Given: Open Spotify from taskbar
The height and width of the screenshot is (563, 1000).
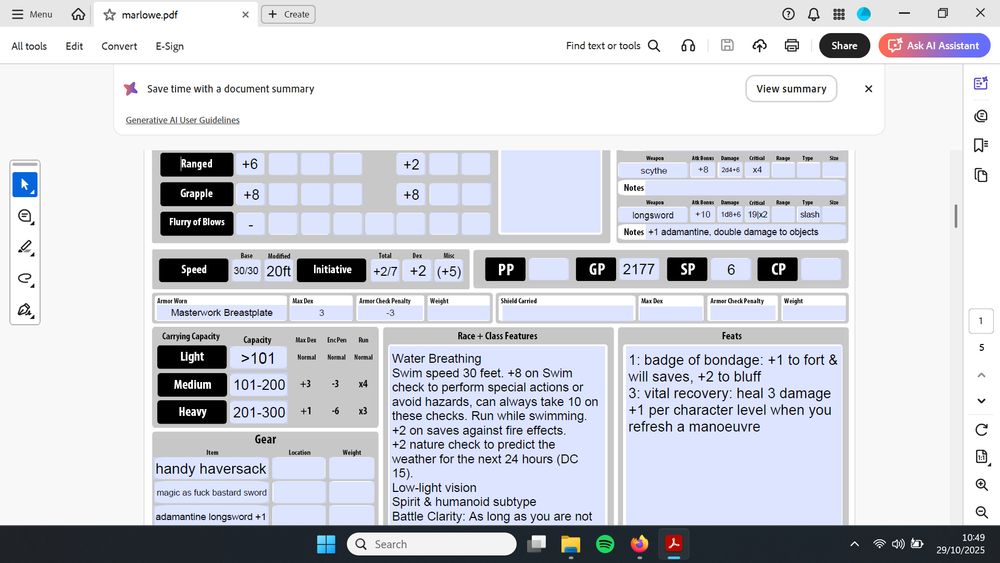Looking at the screenshot, I should pos(605,544).
